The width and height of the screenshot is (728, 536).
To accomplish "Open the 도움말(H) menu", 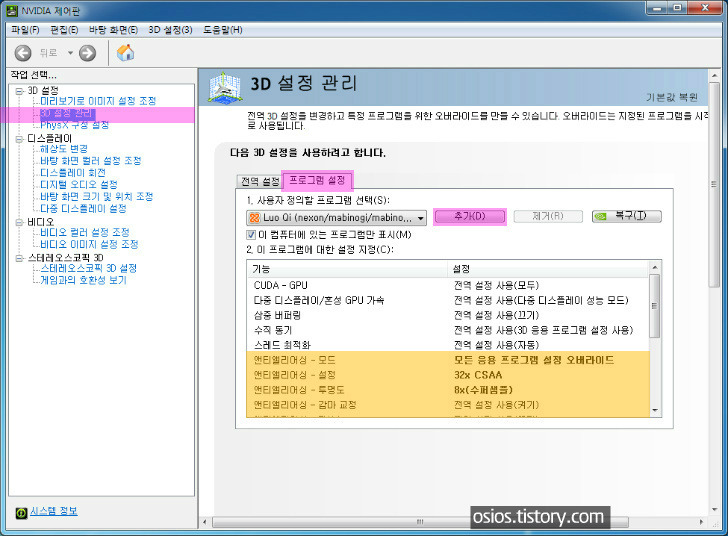I will (223, 30).
